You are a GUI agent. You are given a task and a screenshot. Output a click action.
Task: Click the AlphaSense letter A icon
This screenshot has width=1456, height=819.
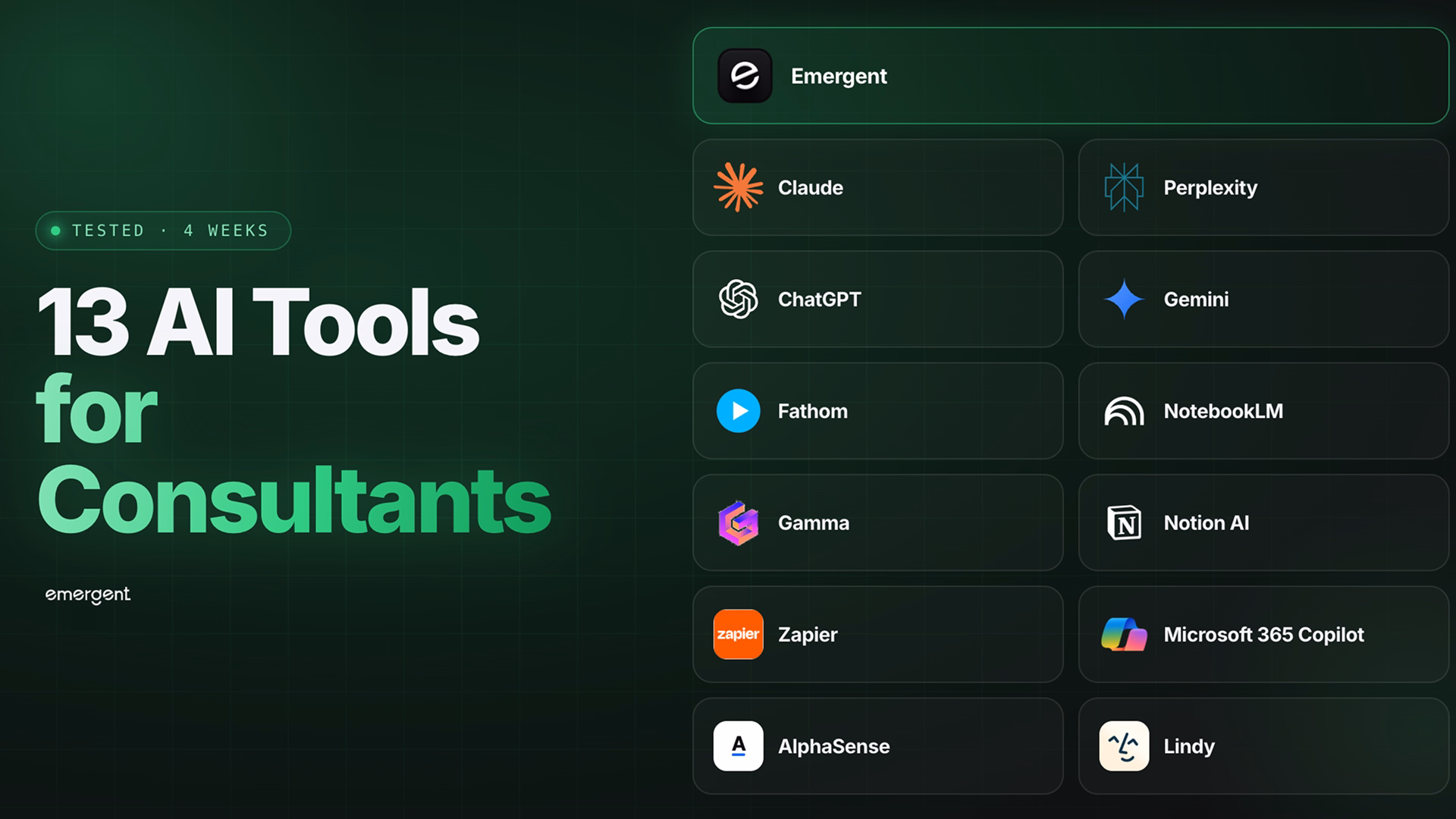click(738, 746)
